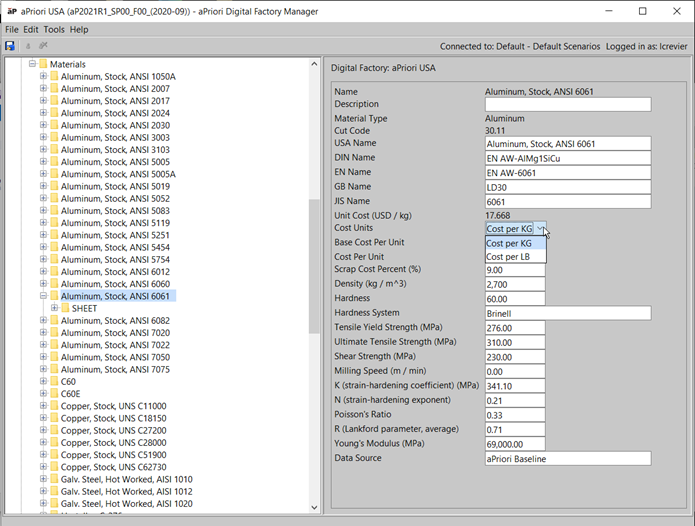This screenshot has width=695, height=526.
Task: Click the Unit Cost value 17.668
Action: [x=498, y=215]
